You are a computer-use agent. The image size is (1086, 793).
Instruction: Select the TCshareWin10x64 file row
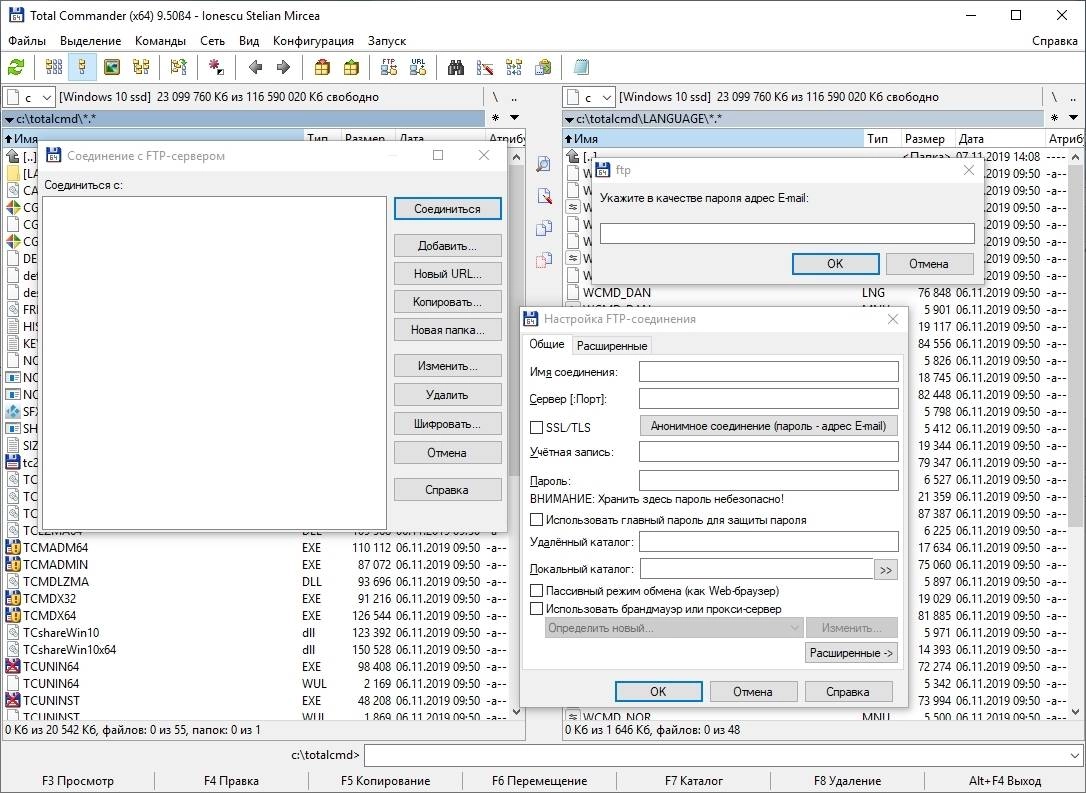[256, 650]
